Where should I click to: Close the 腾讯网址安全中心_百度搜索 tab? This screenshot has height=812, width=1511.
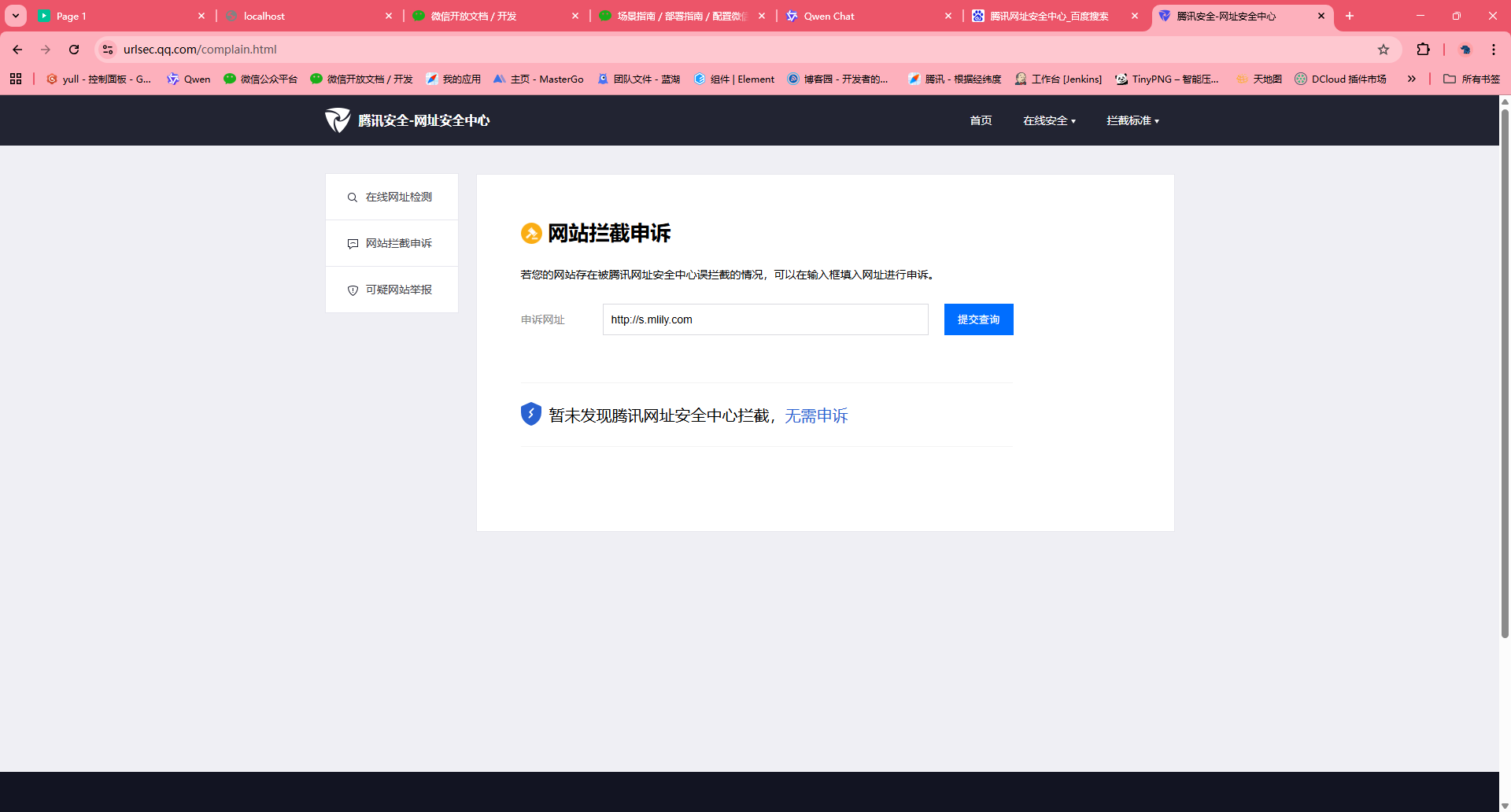tap(1135, 16)
